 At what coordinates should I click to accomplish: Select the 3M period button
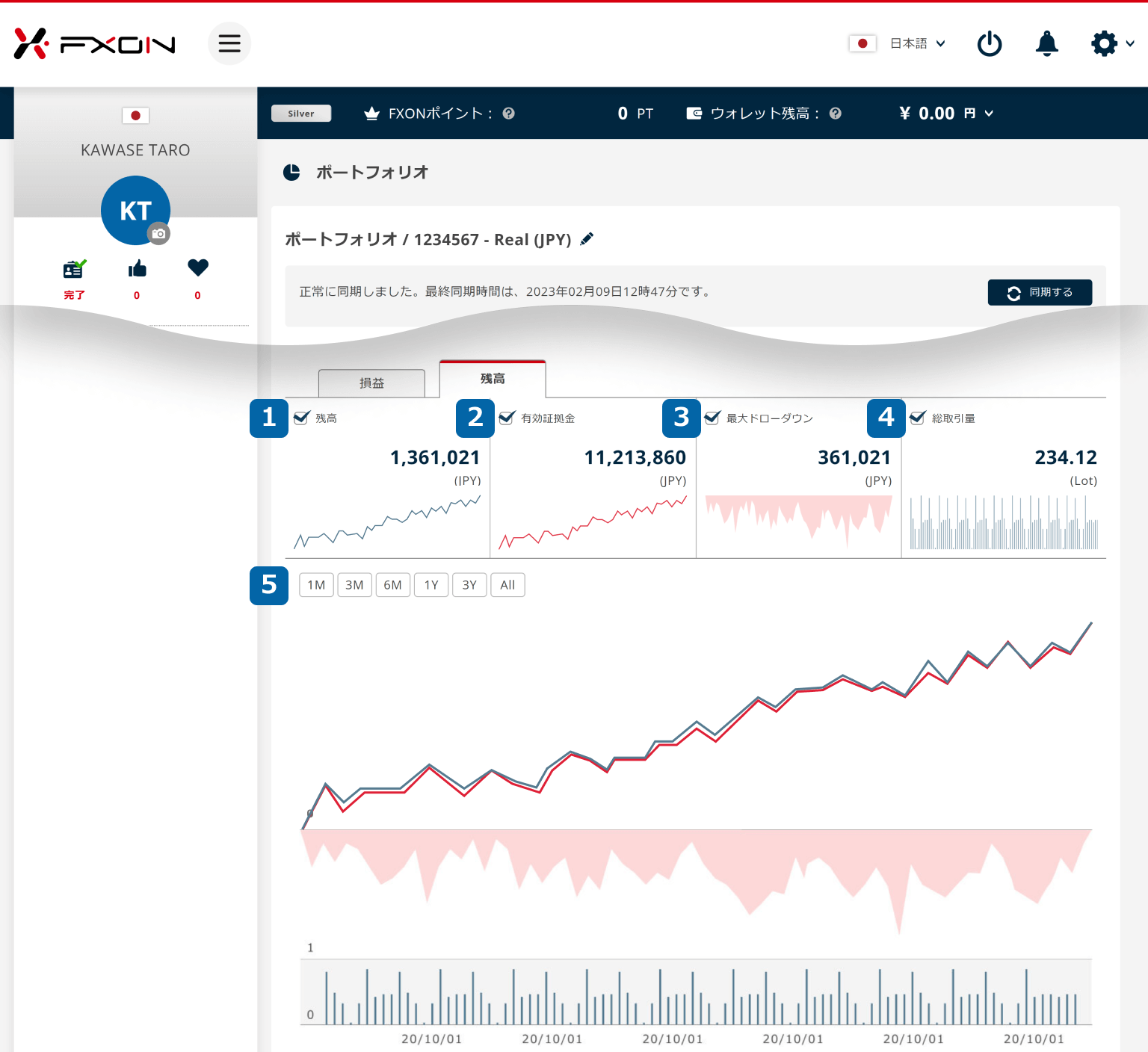point(354,585)
